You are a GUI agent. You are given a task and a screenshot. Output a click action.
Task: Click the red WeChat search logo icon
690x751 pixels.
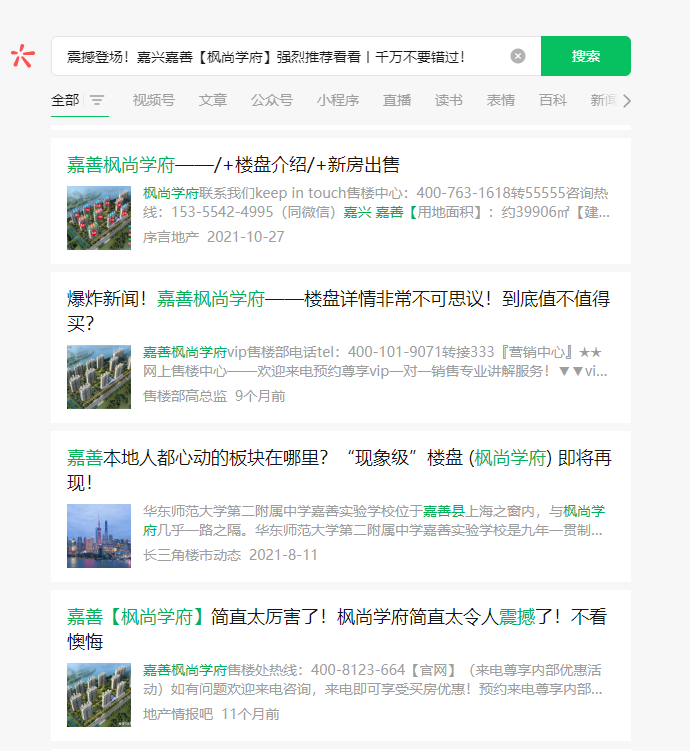coord(23,56)
